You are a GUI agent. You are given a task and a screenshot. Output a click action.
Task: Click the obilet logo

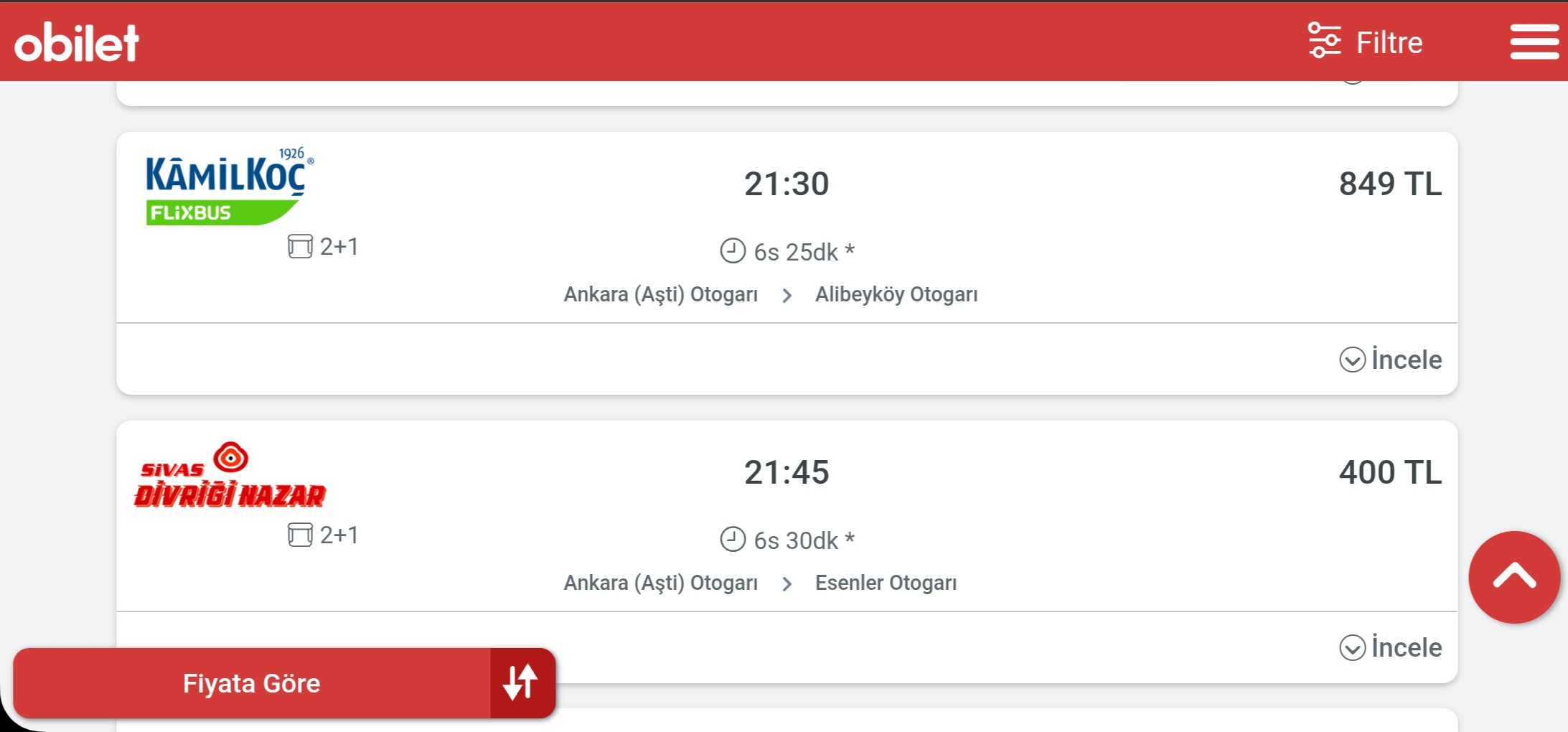[76, 42]
